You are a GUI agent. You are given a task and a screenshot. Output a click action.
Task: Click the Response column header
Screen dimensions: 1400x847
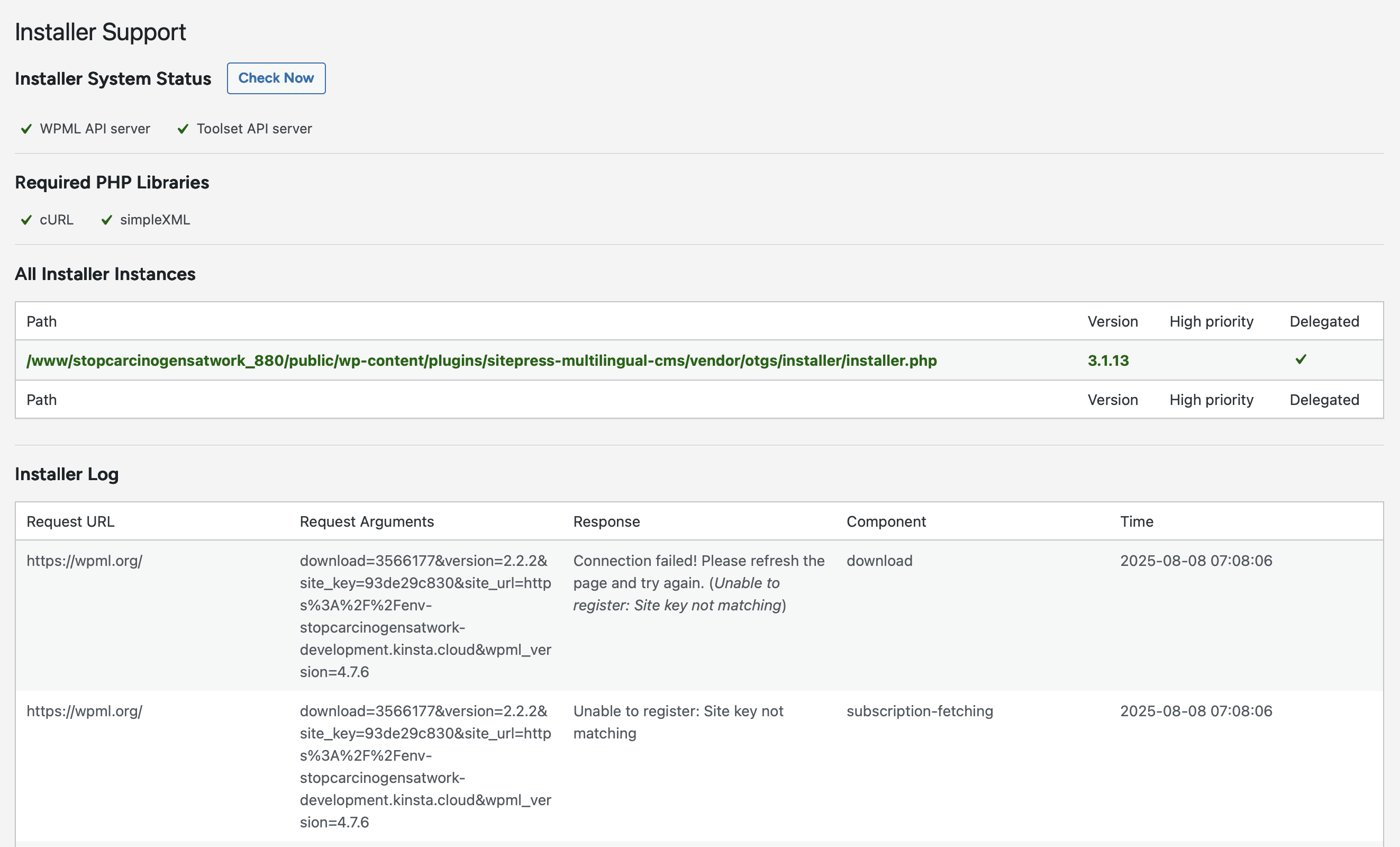click(x=606, y=521)
